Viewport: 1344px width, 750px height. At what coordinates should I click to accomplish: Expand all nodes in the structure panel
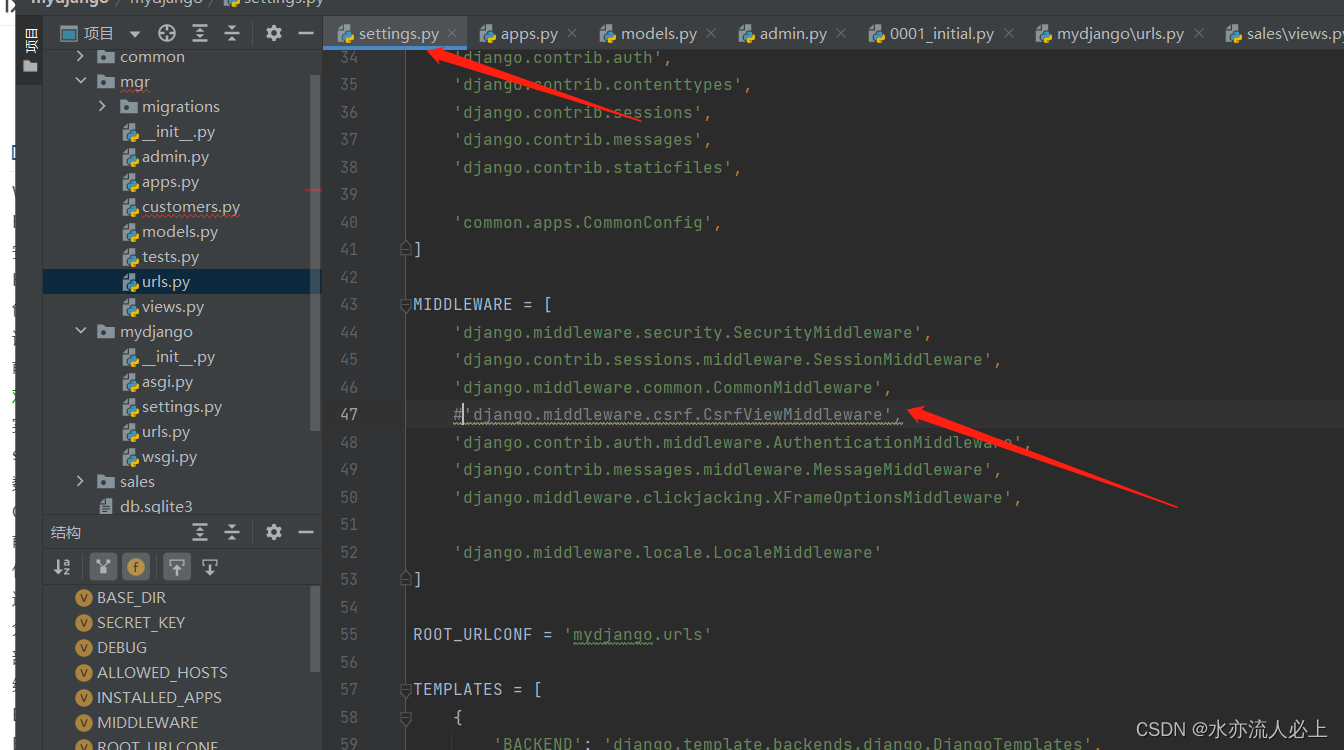(x=200, y=532)
